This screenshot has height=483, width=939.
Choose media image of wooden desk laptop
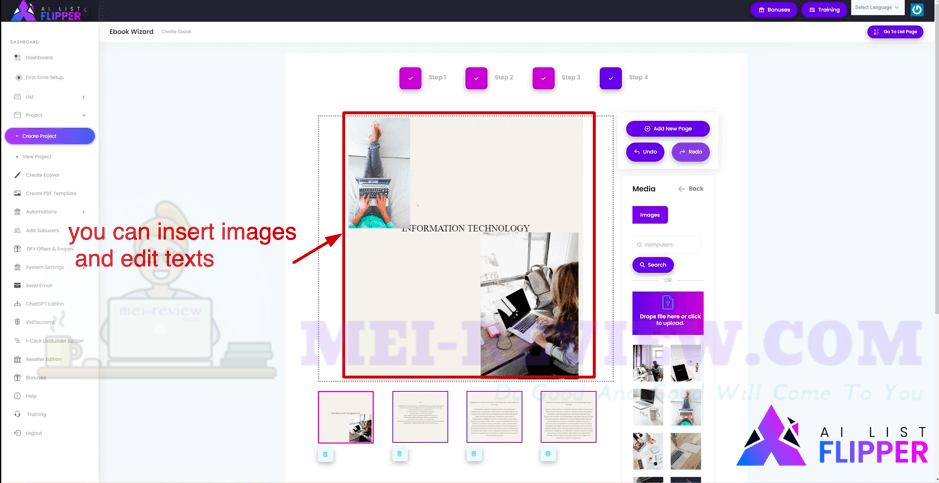point(686,451)
